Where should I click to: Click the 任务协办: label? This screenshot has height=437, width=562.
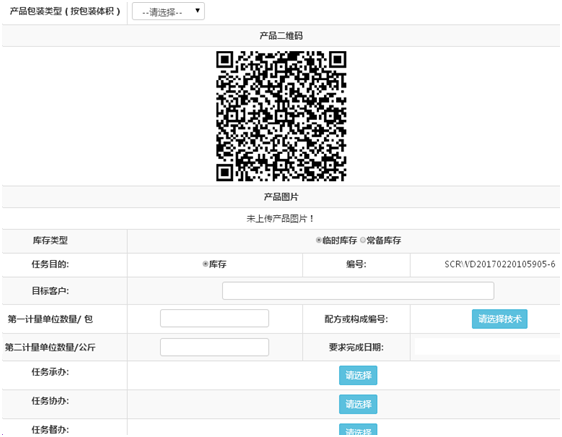pyautogui.click(x=50, y=400)
